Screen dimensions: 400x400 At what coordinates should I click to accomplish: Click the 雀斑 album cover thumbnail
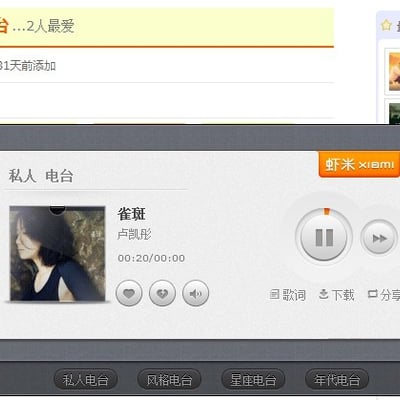click(57, 254)
